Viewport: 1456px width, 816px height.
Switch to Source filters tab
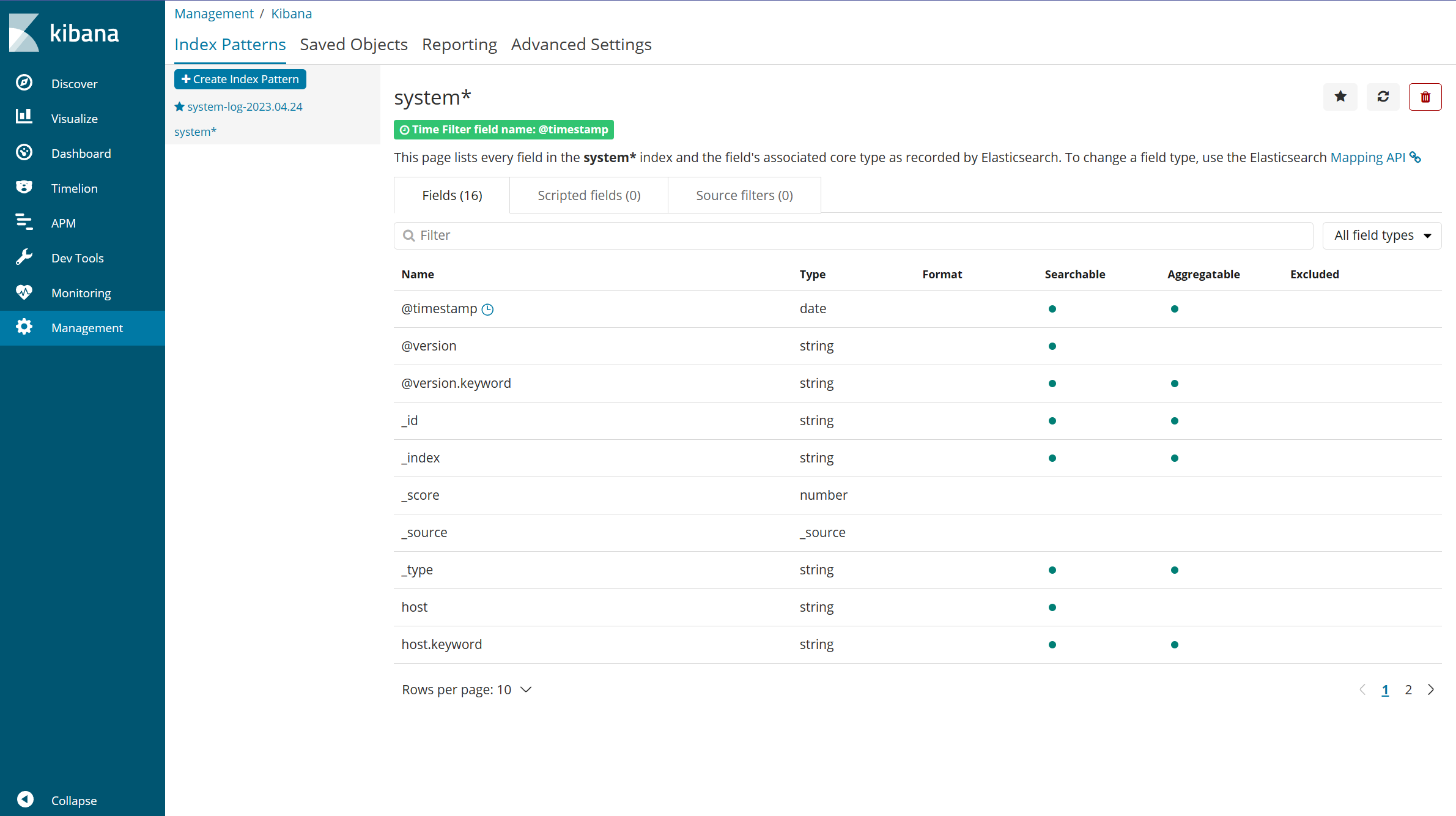744,196
